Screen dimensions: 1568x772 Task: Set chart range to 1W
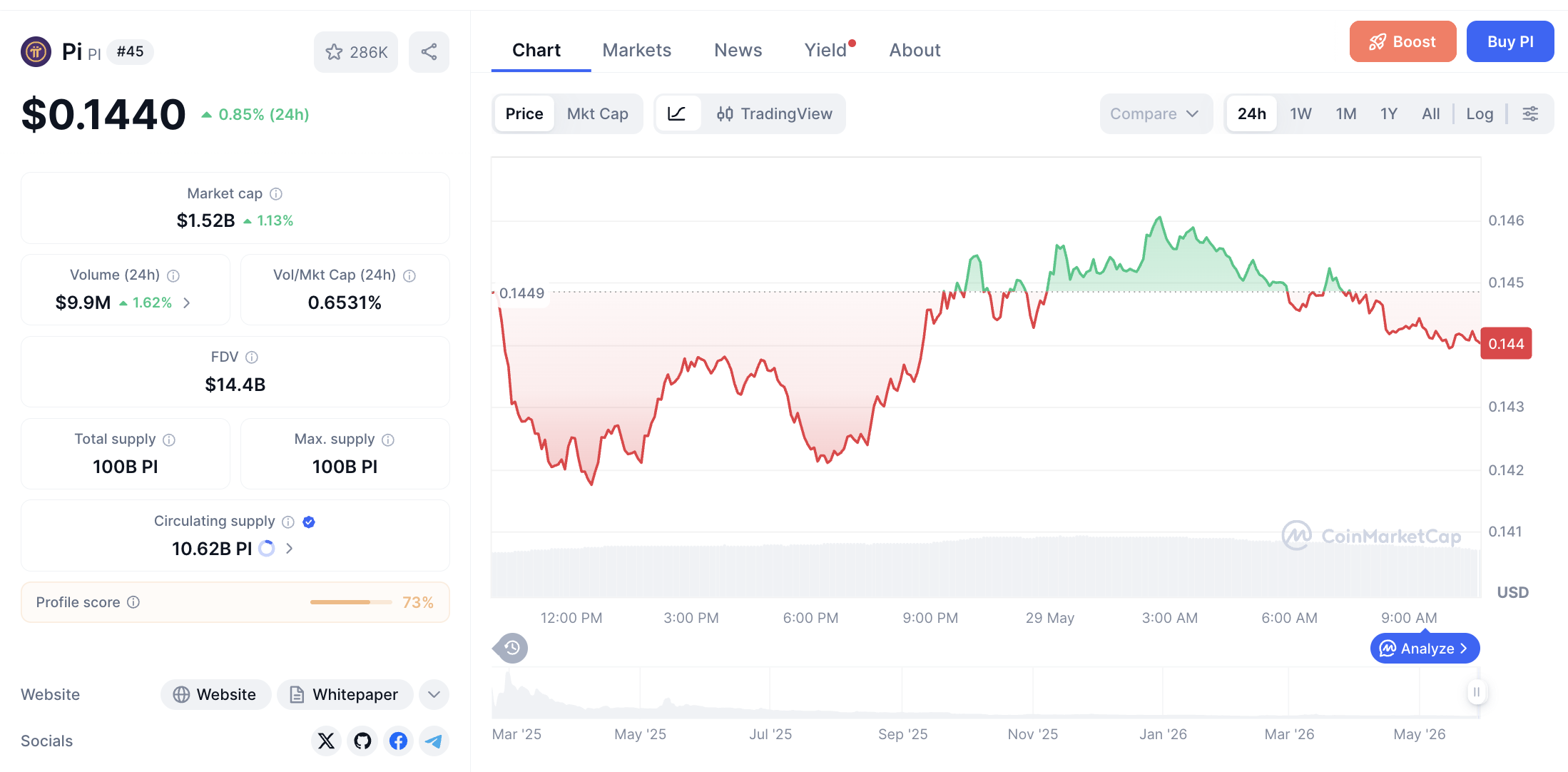pos(1300,114)
